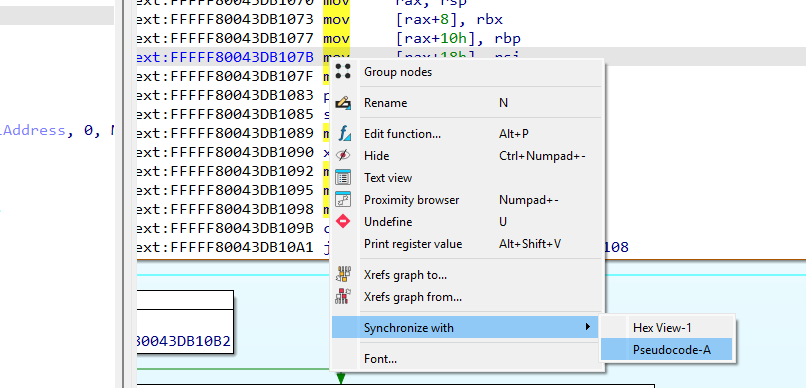The width and height of the screenshot is (806, 388).
Task: Click the Proximity browser icon
Action: click(x=343, y=200)
